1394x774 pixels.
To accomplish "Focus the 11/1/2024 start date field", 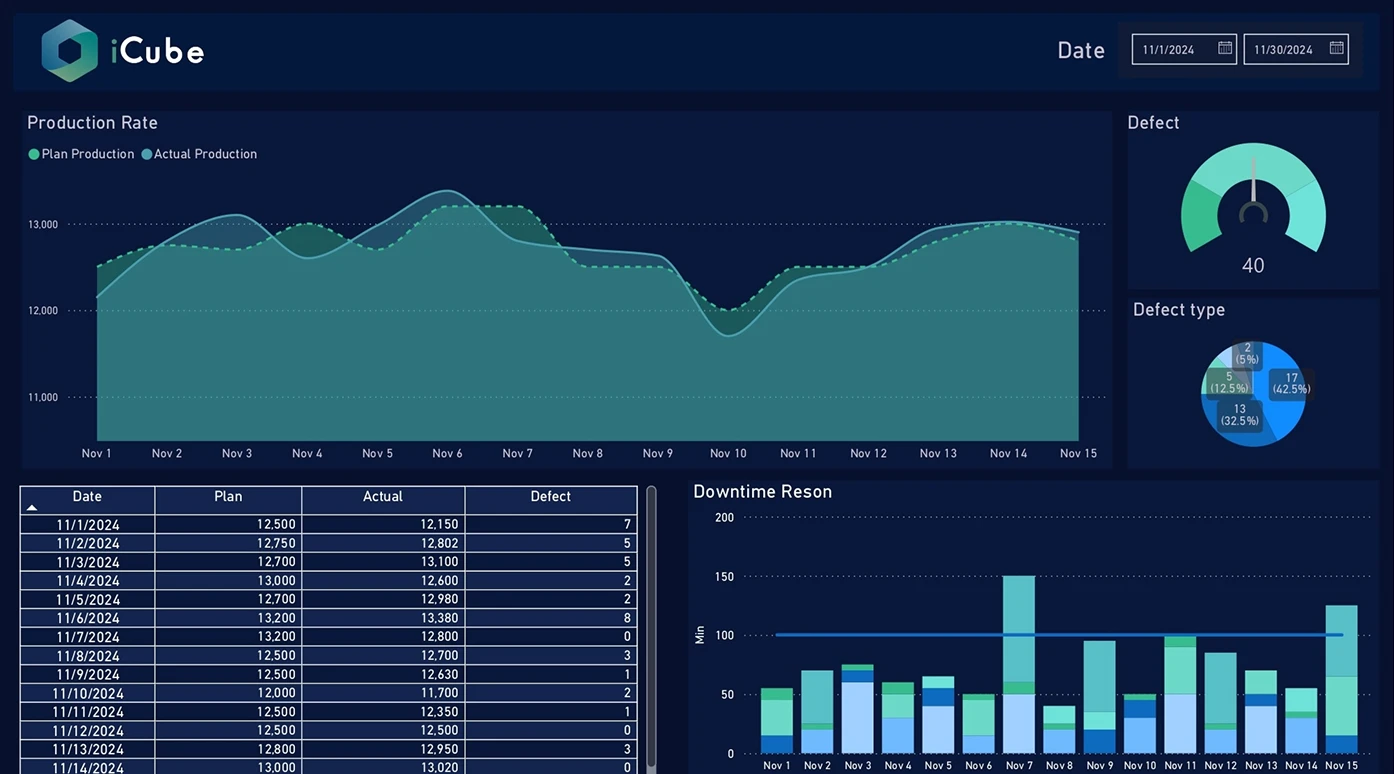I will tap(1170, 49).
